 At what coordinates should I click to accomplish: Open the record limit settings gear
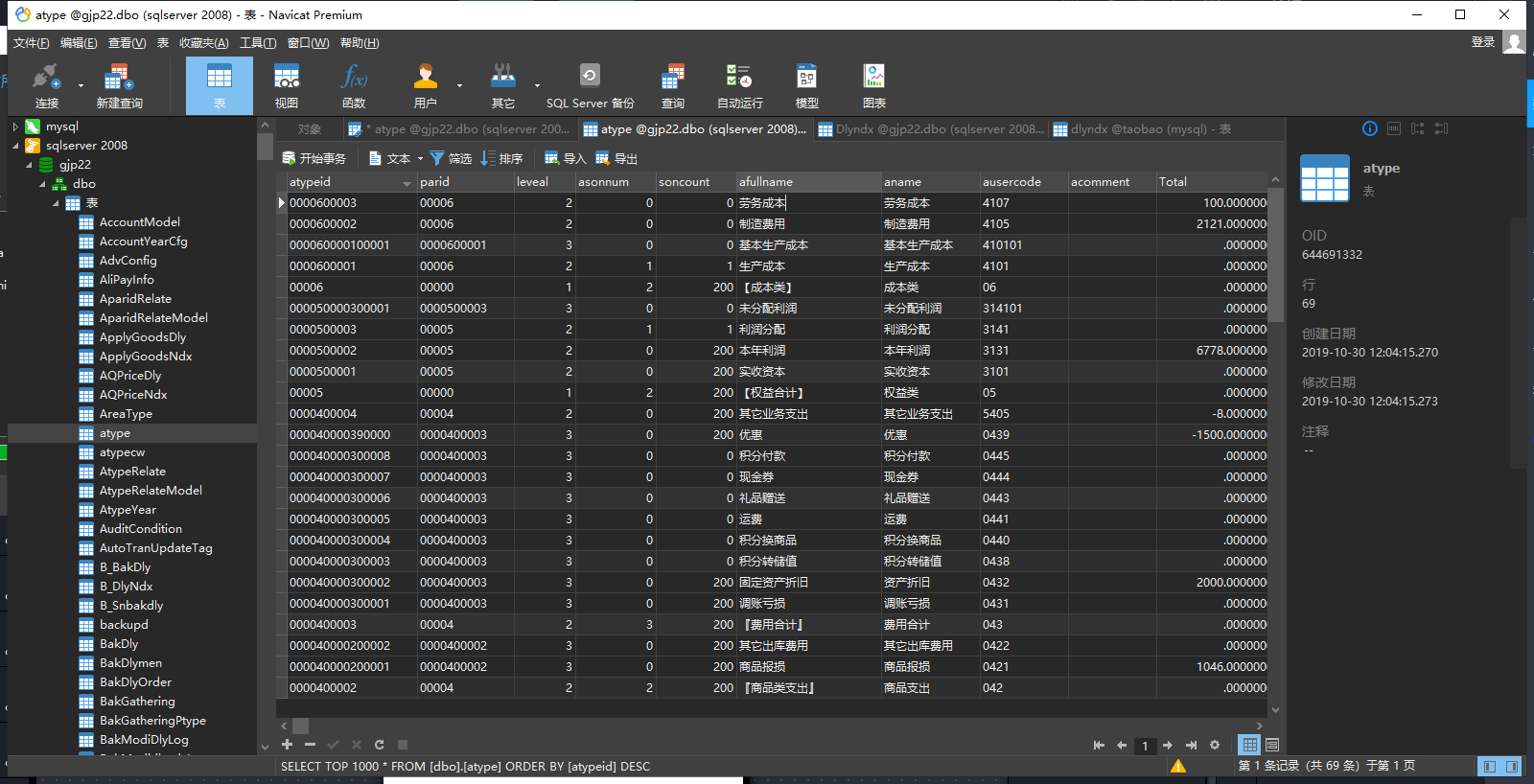[1215, 745]
